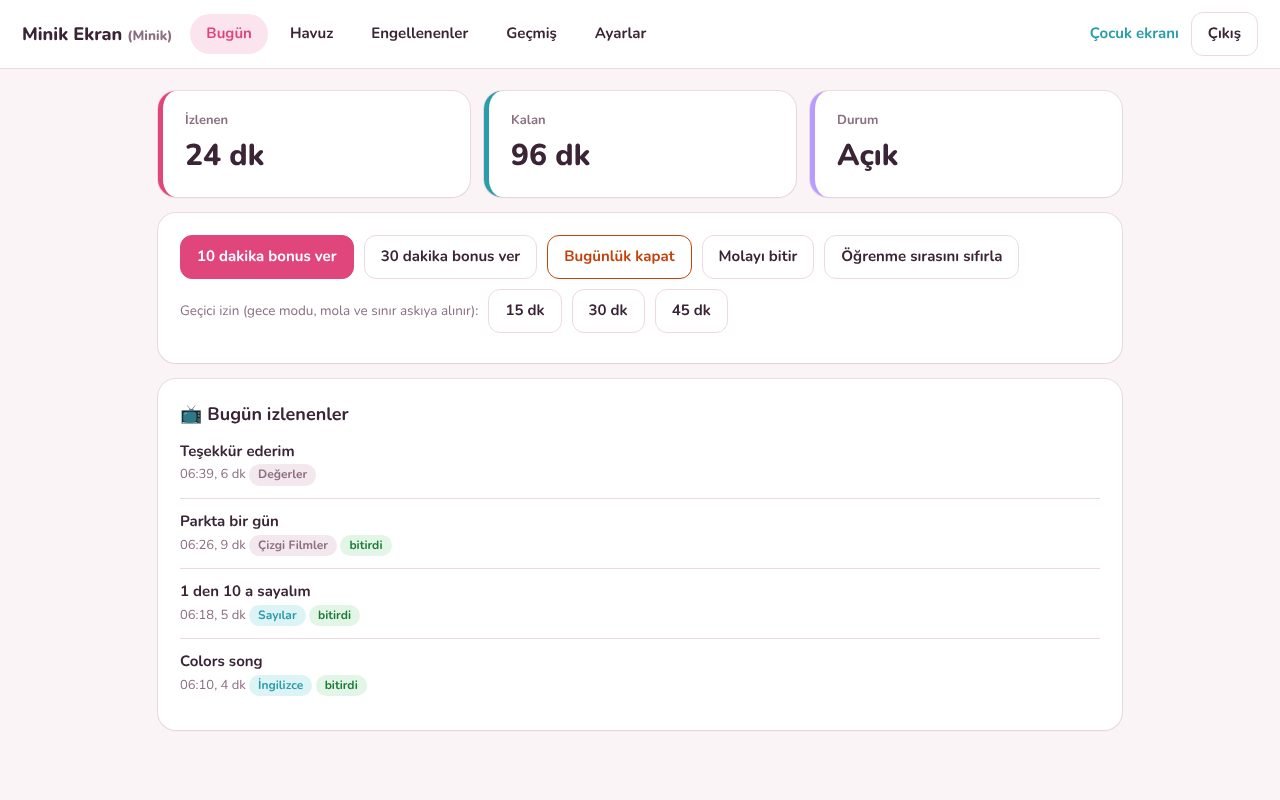This screenshot has height=800, width=1280.
Task: Select the Kalan 96 dk card
Action: point(640,144)
